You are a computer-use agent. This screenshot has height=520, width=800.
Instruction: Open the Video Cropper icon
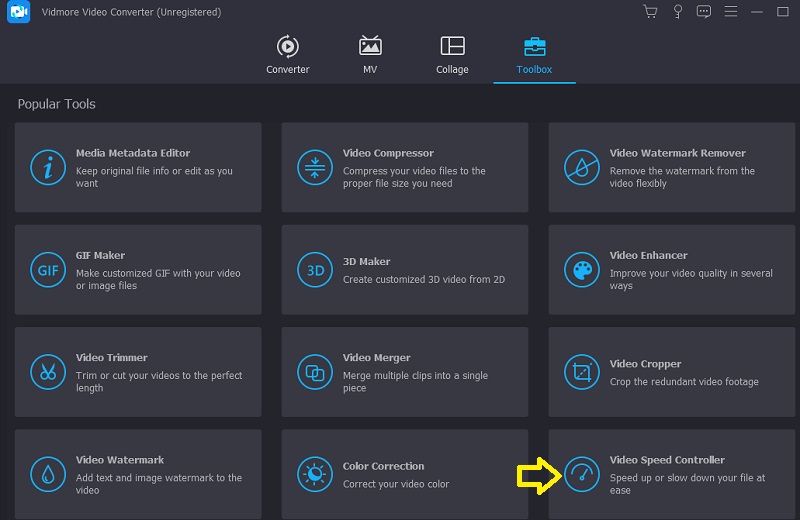(x=581, y=372)
